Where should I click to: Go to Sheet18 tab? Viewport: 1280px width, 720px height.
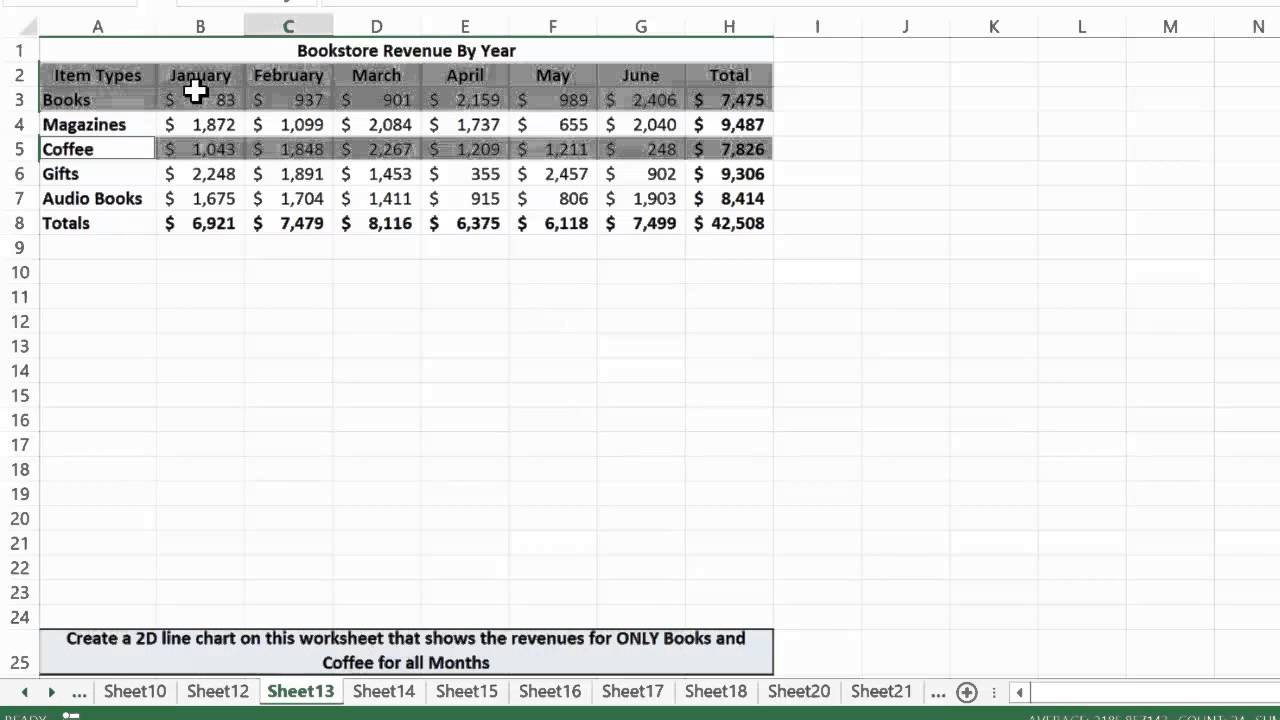716,691
